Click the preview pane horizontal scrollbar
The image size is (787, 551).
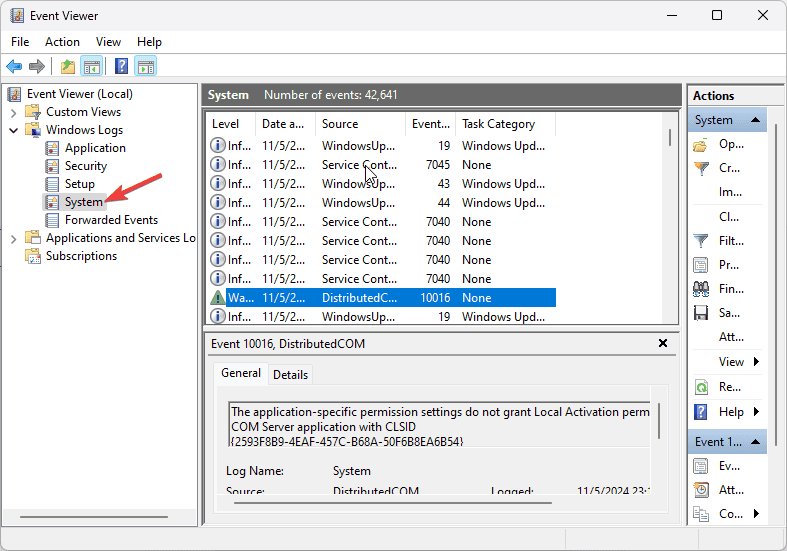pyautogui.click(x=392, y=502)
